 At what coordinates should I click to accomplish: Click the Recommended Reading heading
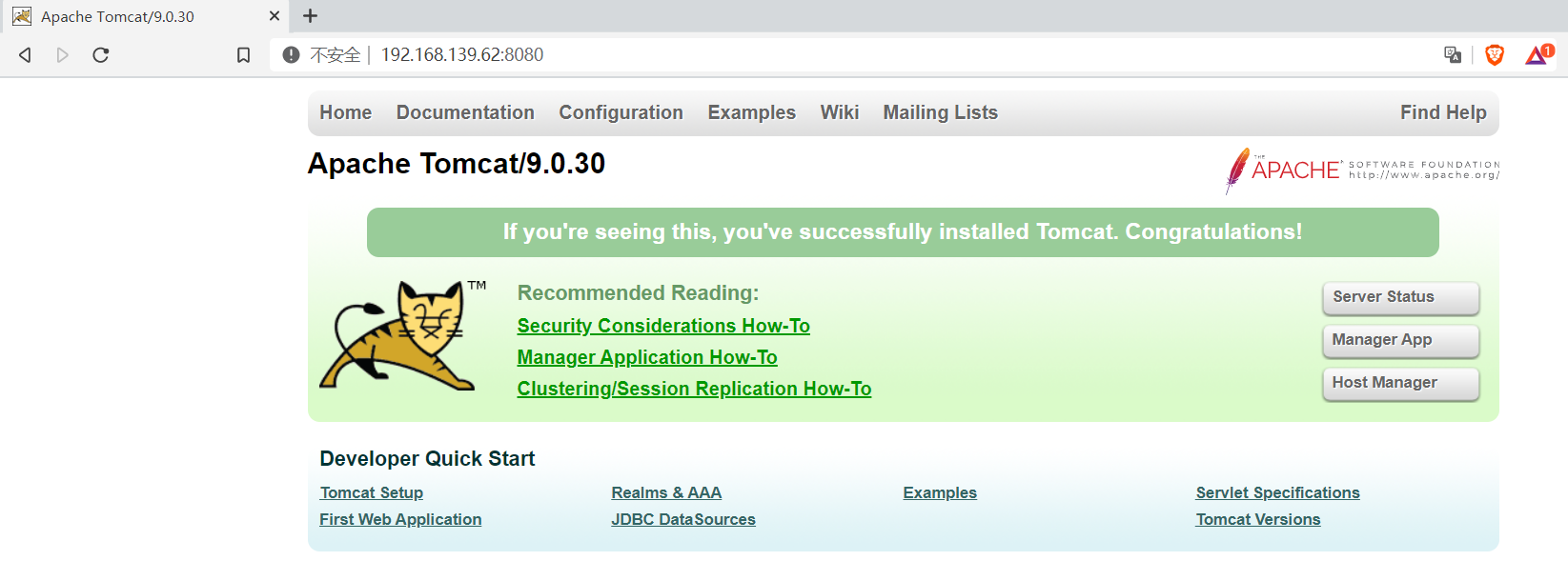[x=638, y=293]
